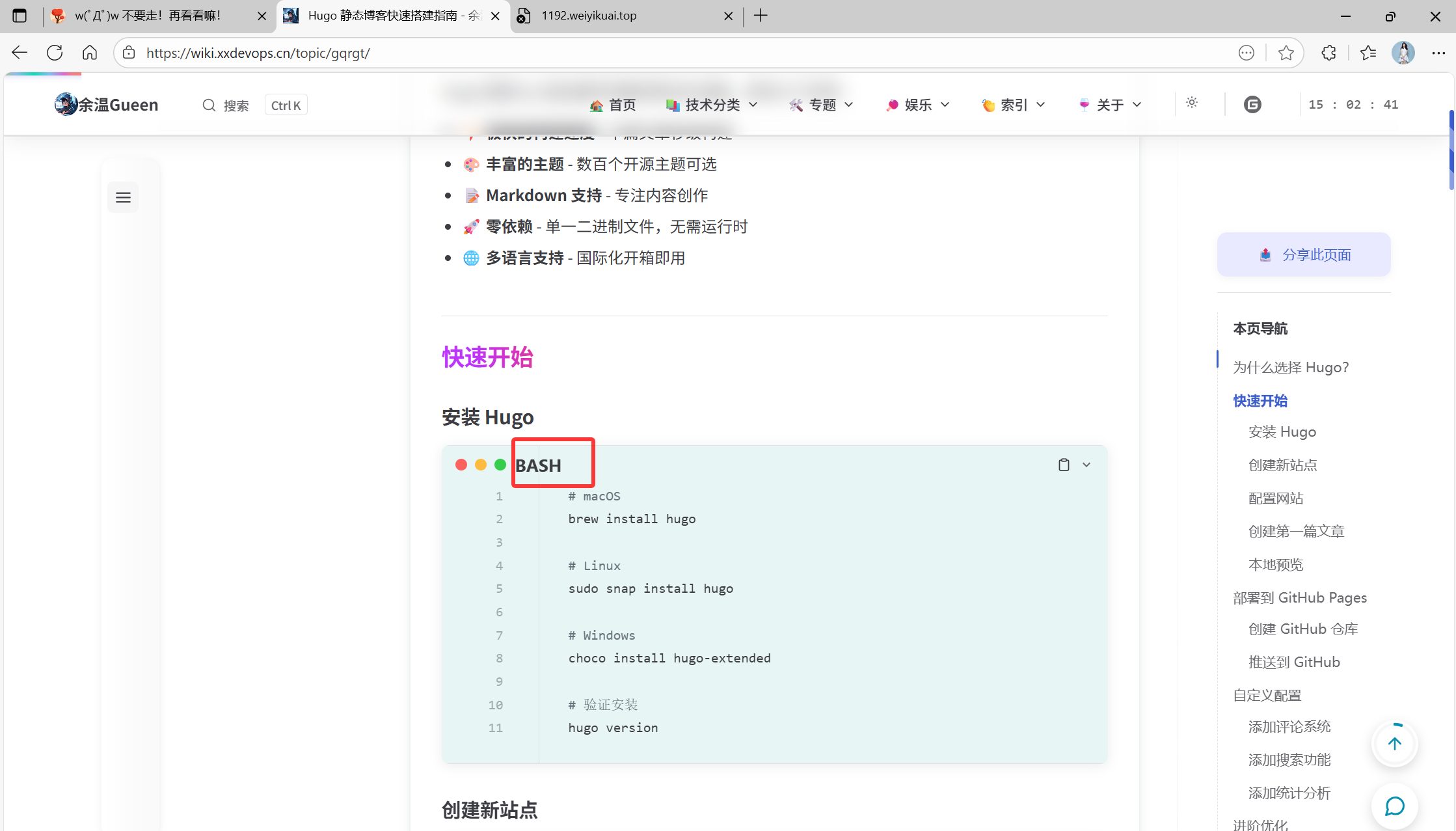The width and height of the screenshot is (1456, 831).
Task: Refresh the current page
Action: pyautogui.click(x=55, y=53)
